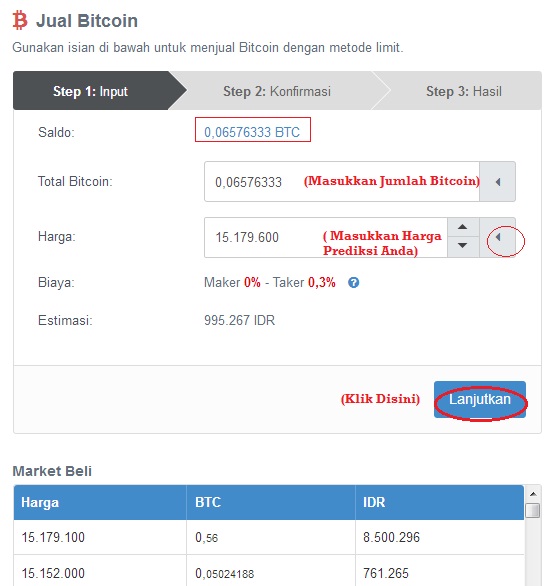Select the Step 1: Input tab

point(91,91)
